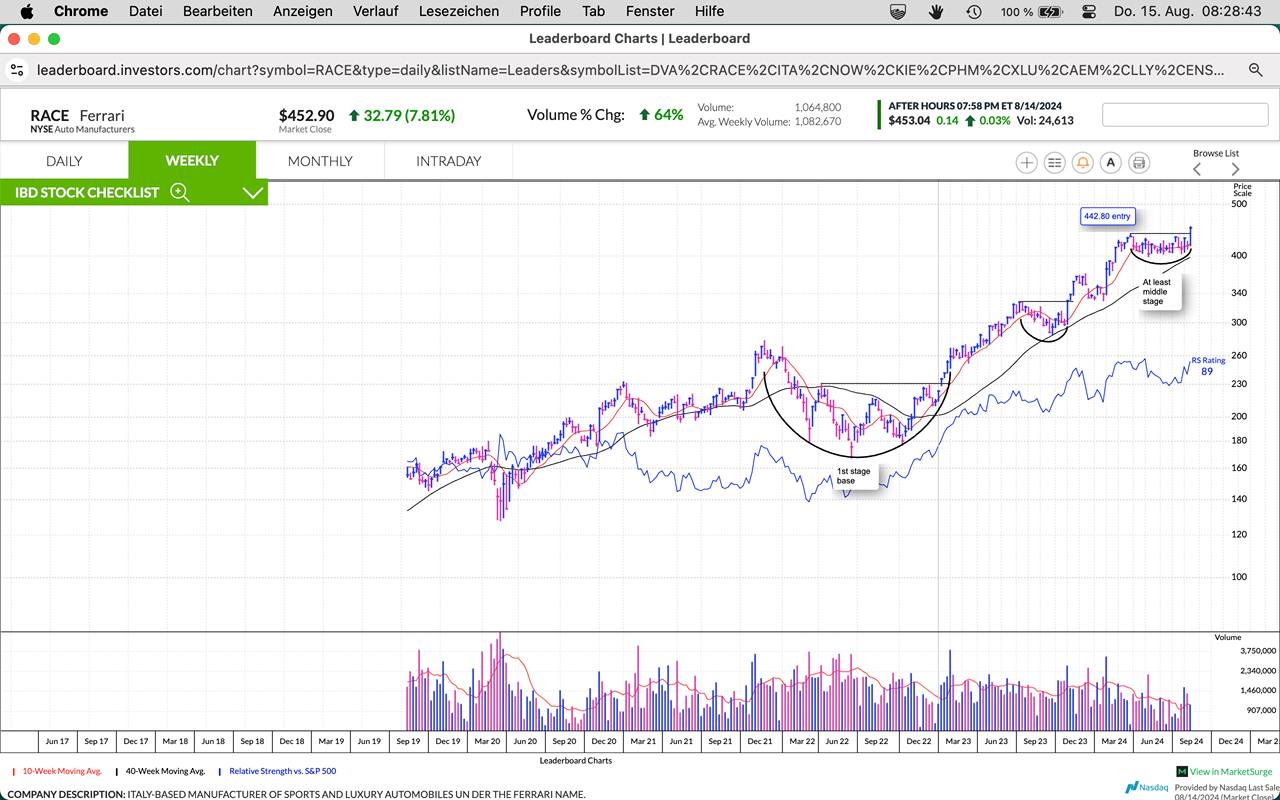Expand the IBD Stock Checklist chevron
The image size is (1280, 800).
pos(253,192)
